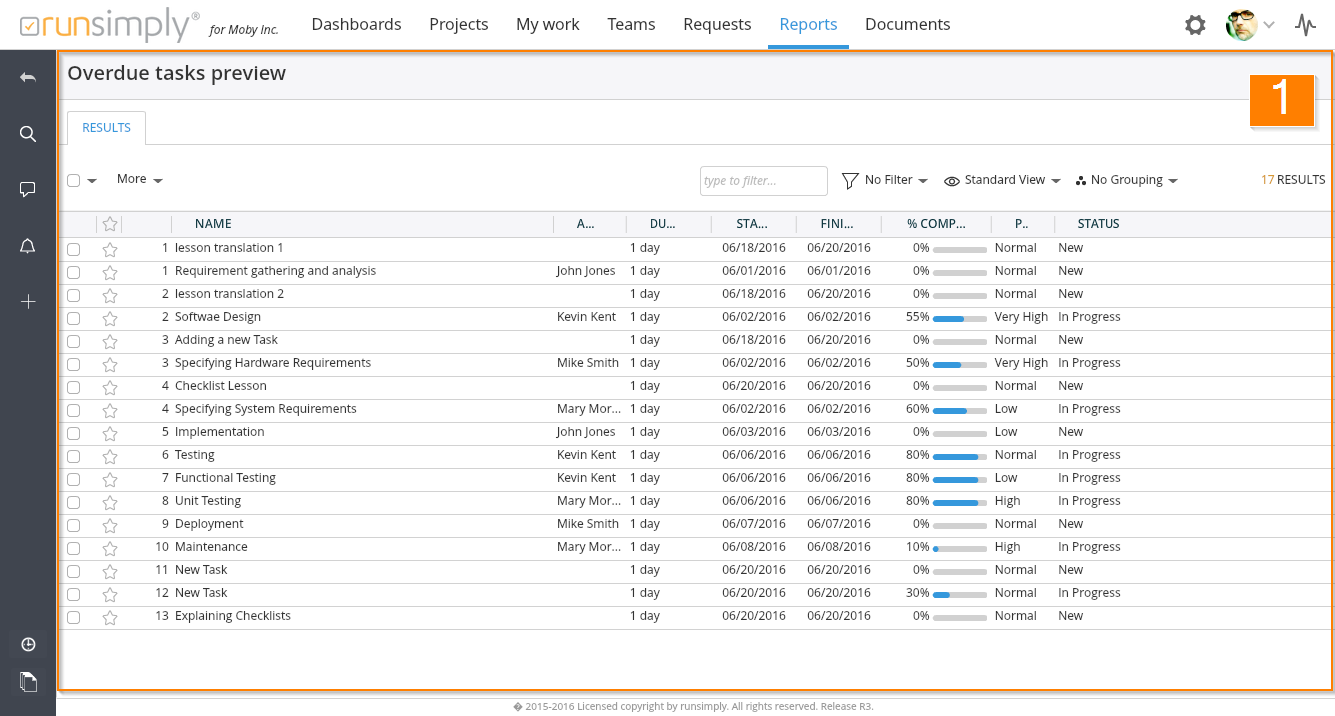
Task: Click the type to filter input field
Action: click(763, 181)
